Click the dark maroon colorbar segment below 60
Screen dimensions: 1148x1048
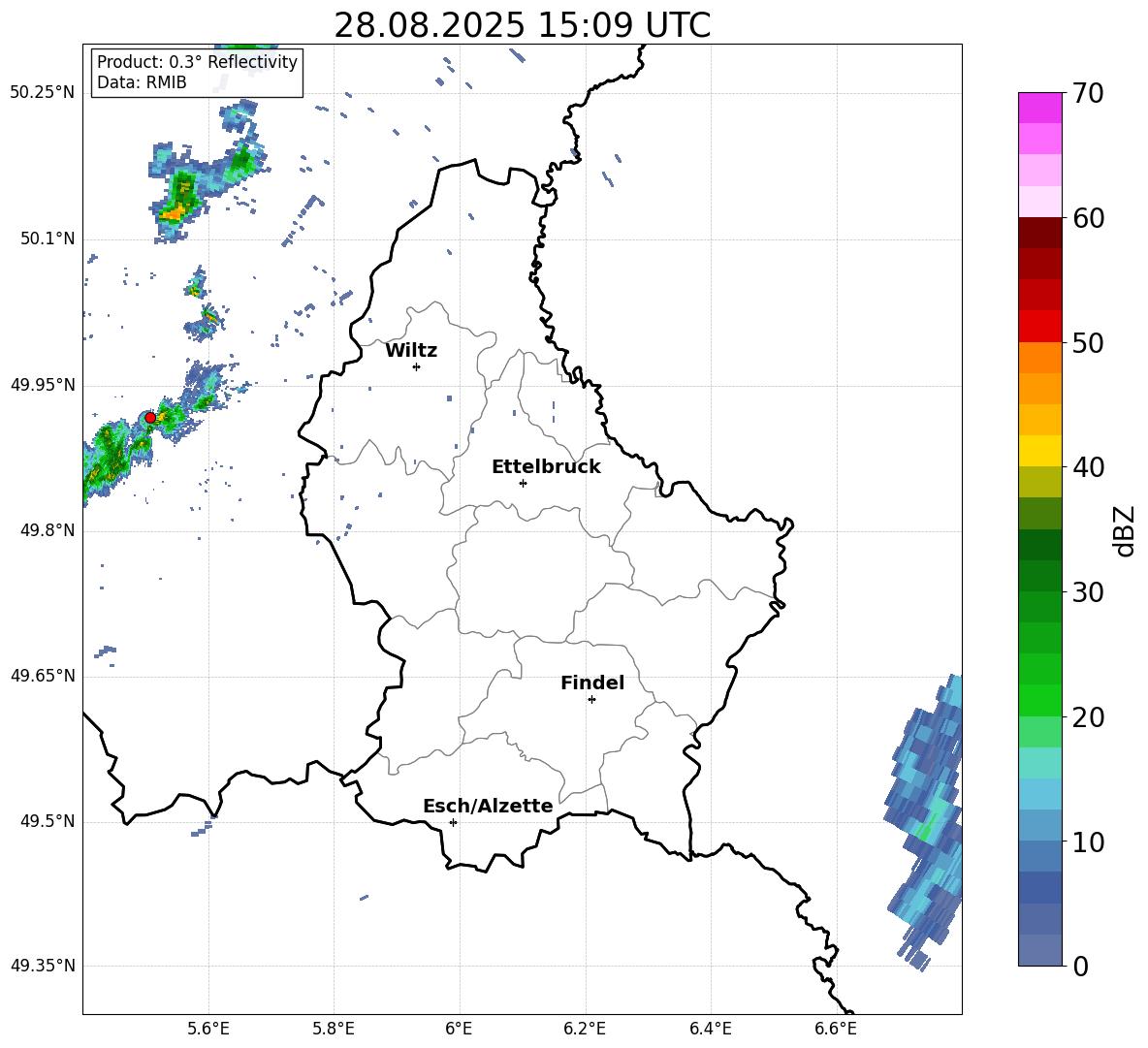(x=1039, y=233)
